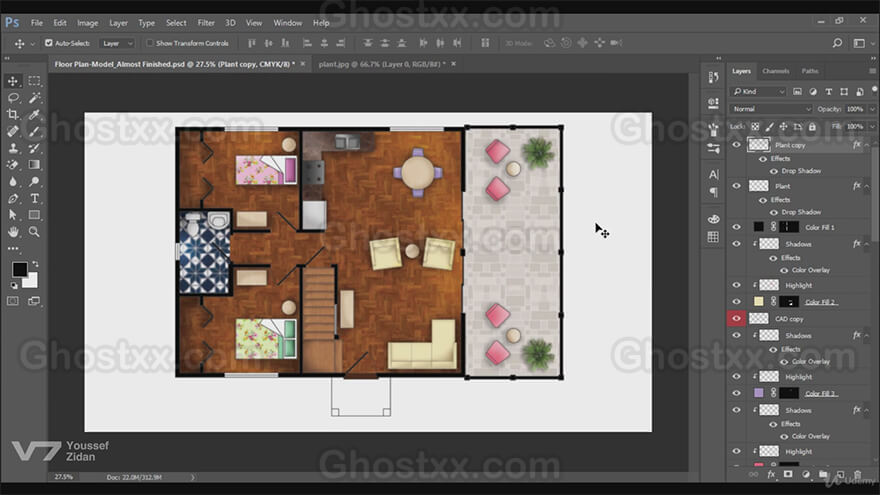Switch to the Paths tab
The width and height of the screenshot is (880, 495).
coord(810,71)
